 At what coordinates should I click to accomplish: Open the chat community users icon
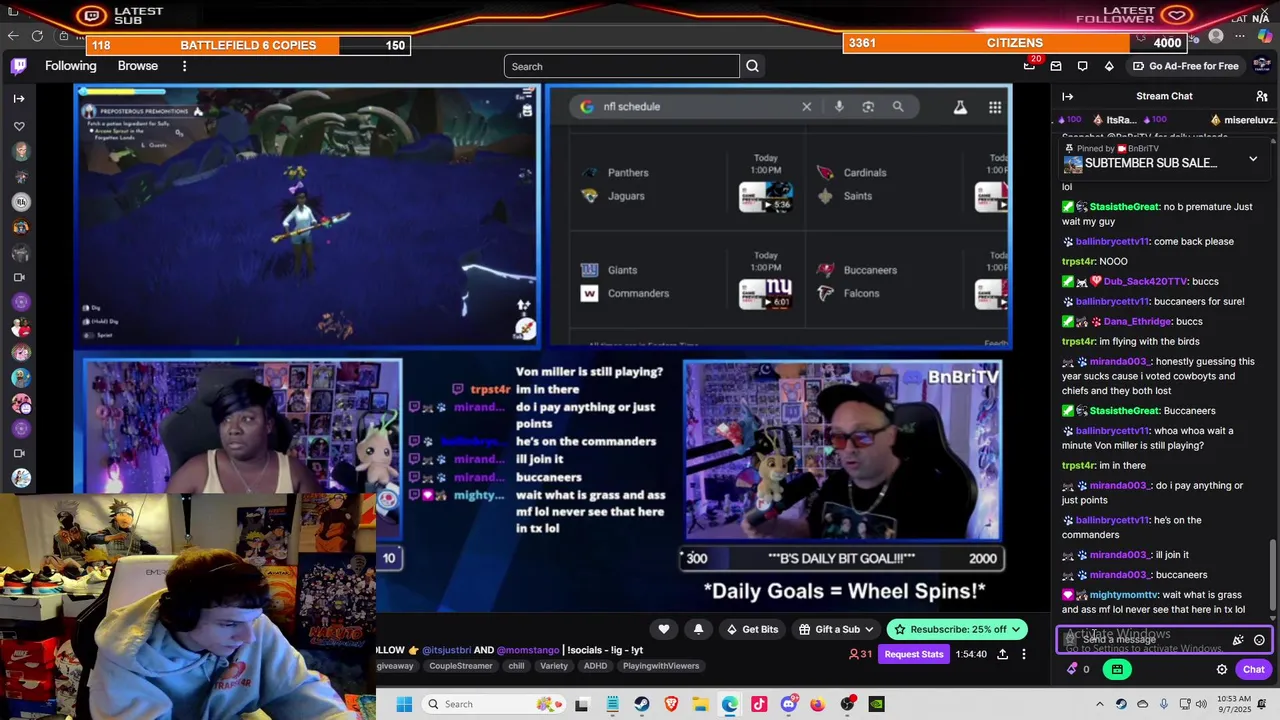pos(1262,96)
